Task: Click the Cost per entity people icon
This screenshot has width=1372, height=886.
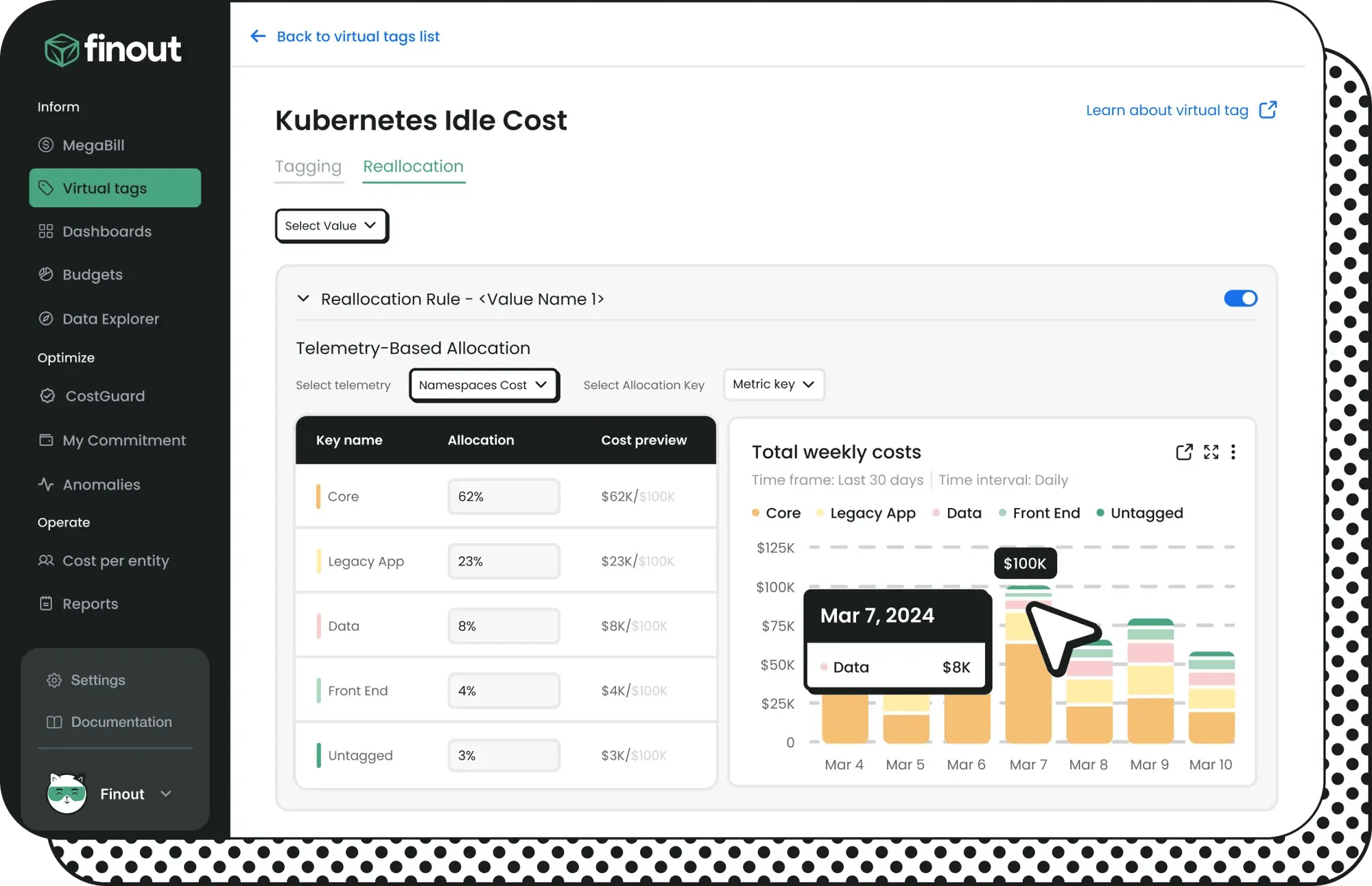Action: pyautogui.click(x=46, y=560)
